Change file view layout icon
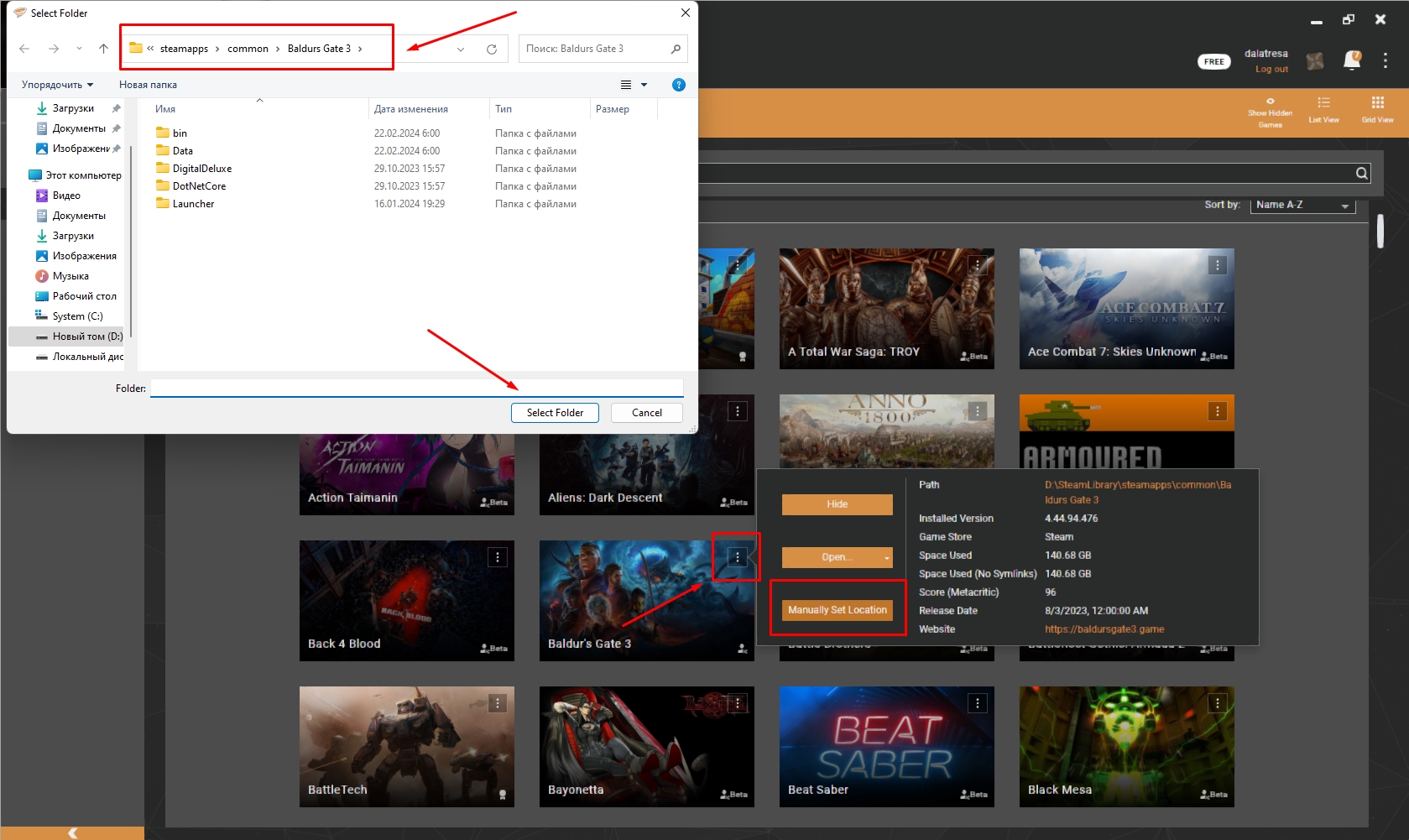 click(x=626, y=85)
